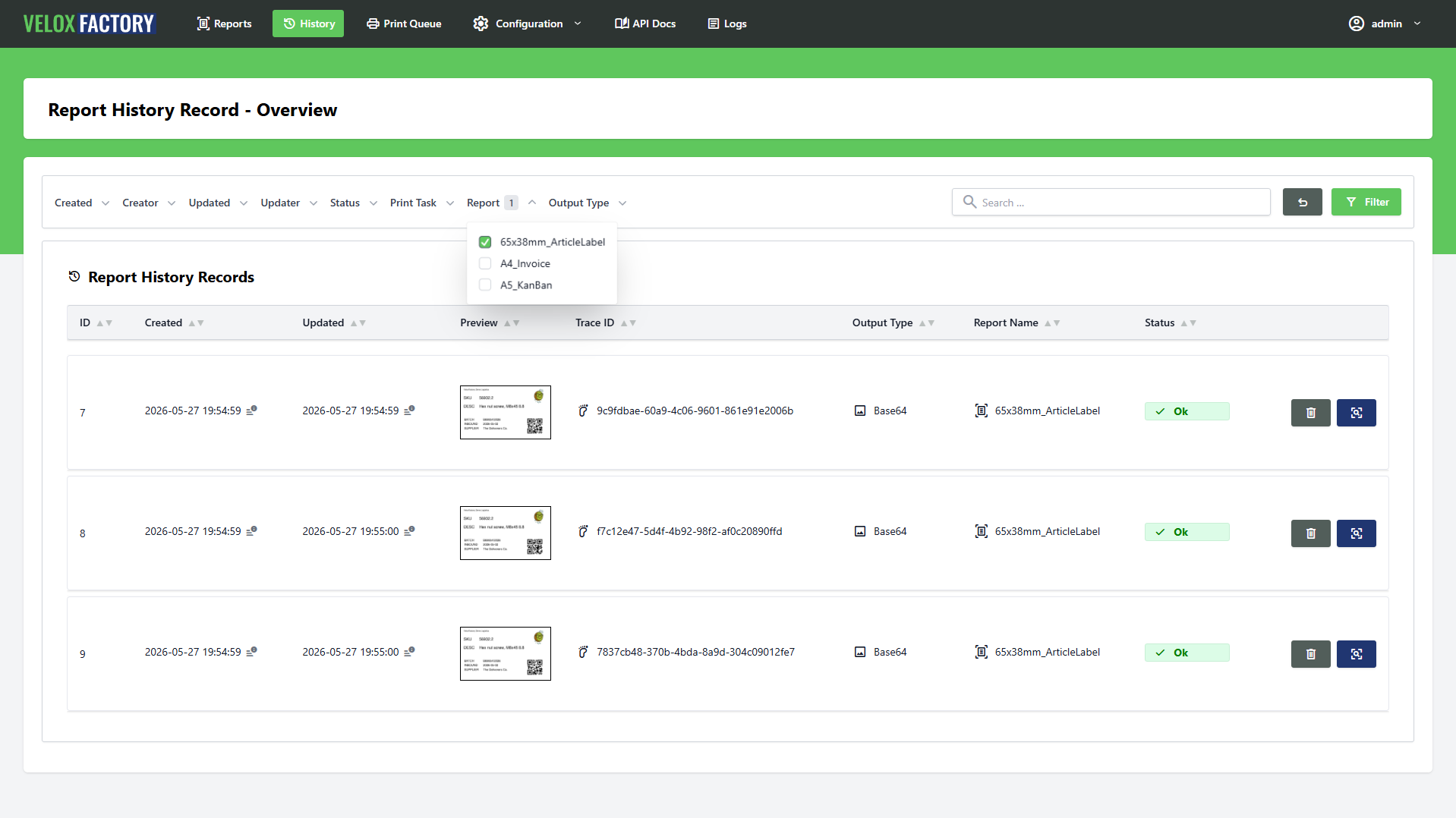Expand the Updated filter dropdown

click(x=218, y=203)
